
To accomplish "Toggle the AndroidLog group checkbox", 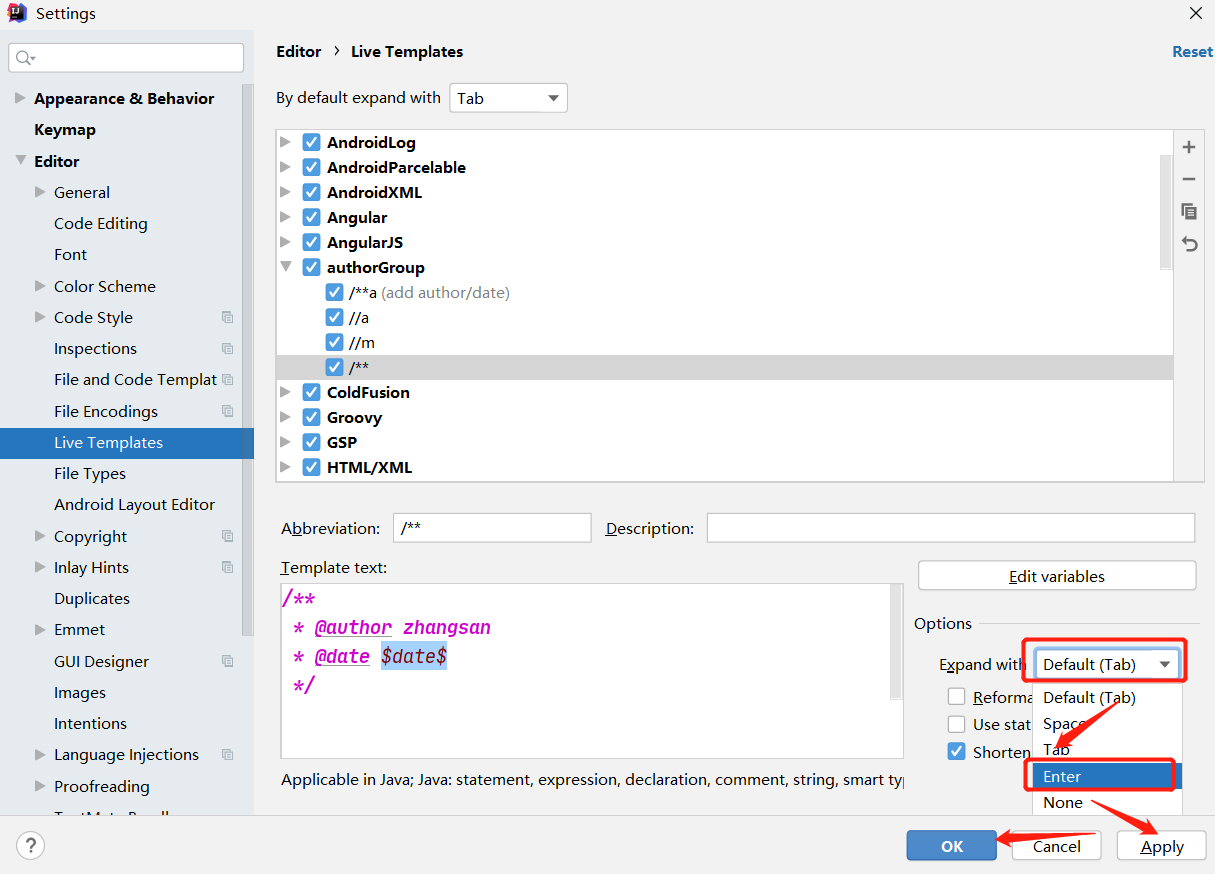I will [311, 142].
